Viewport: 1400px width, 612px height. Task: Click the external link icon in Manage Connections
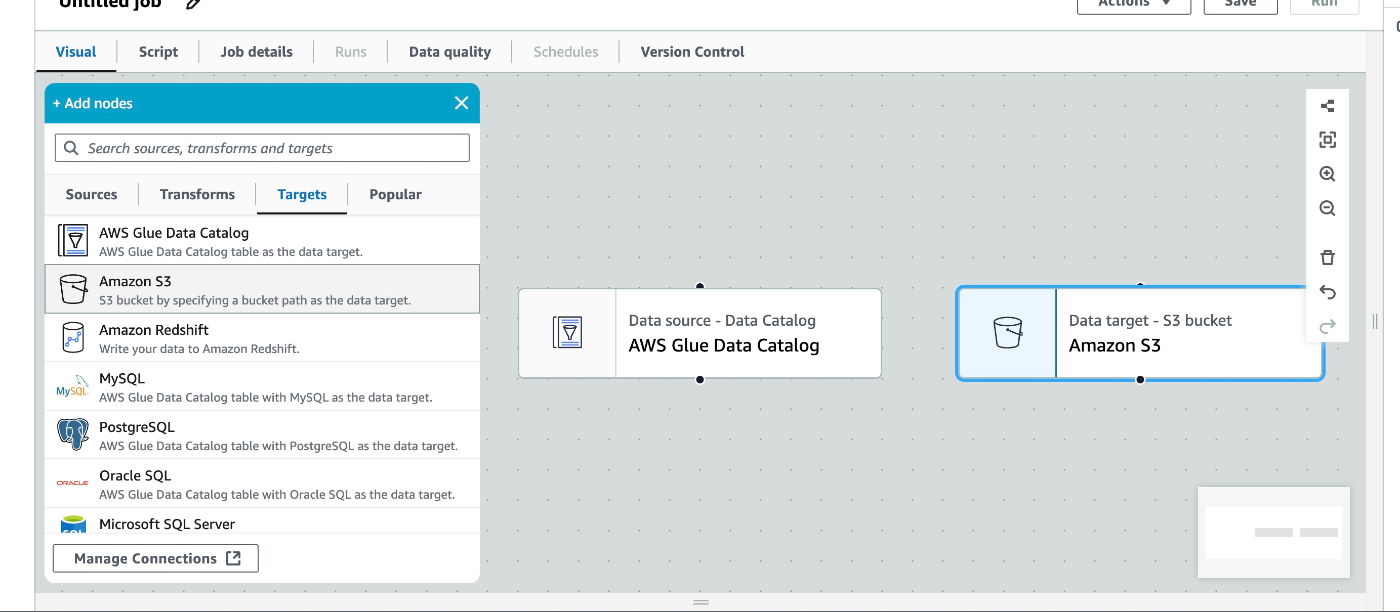pyautogui.click(x=233, y=558)
